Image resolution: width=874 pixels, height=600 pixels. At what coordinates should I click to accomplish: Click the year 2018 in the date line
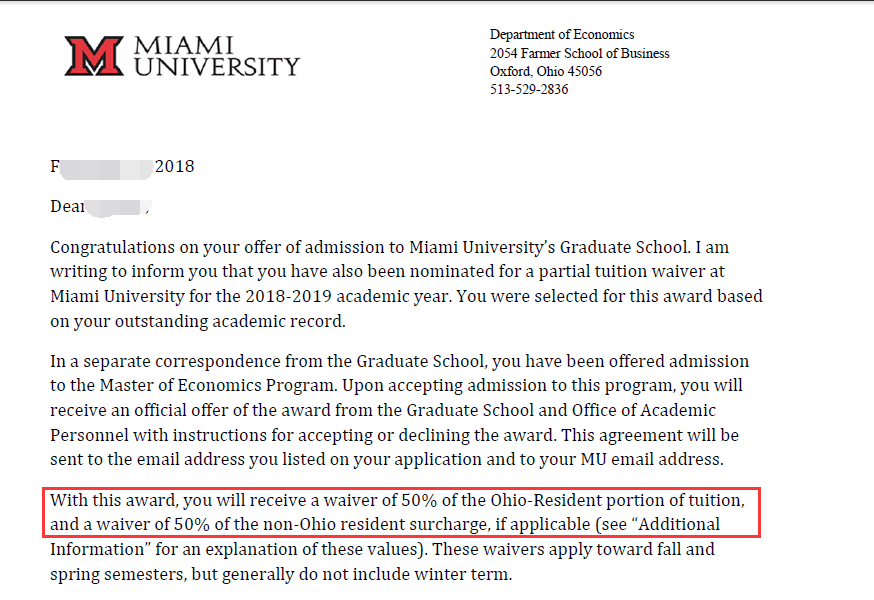click(174, 167)
